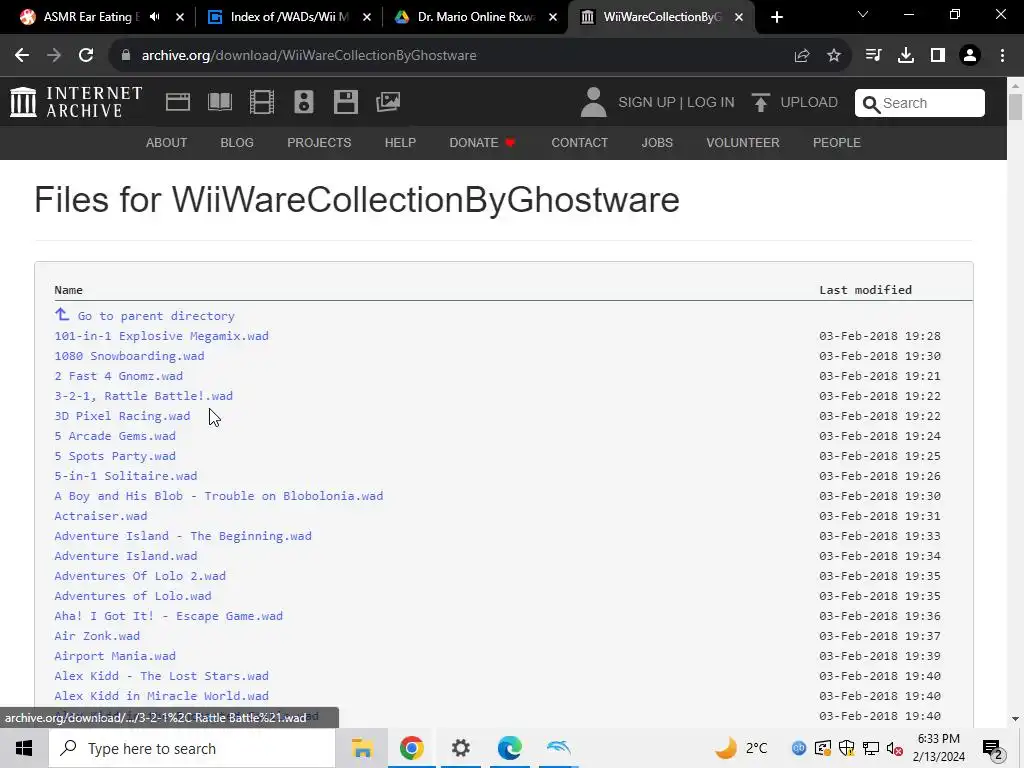Open the CONTACT menu item
Viewport: 1024px width, 768px height.
pos(580,142)
